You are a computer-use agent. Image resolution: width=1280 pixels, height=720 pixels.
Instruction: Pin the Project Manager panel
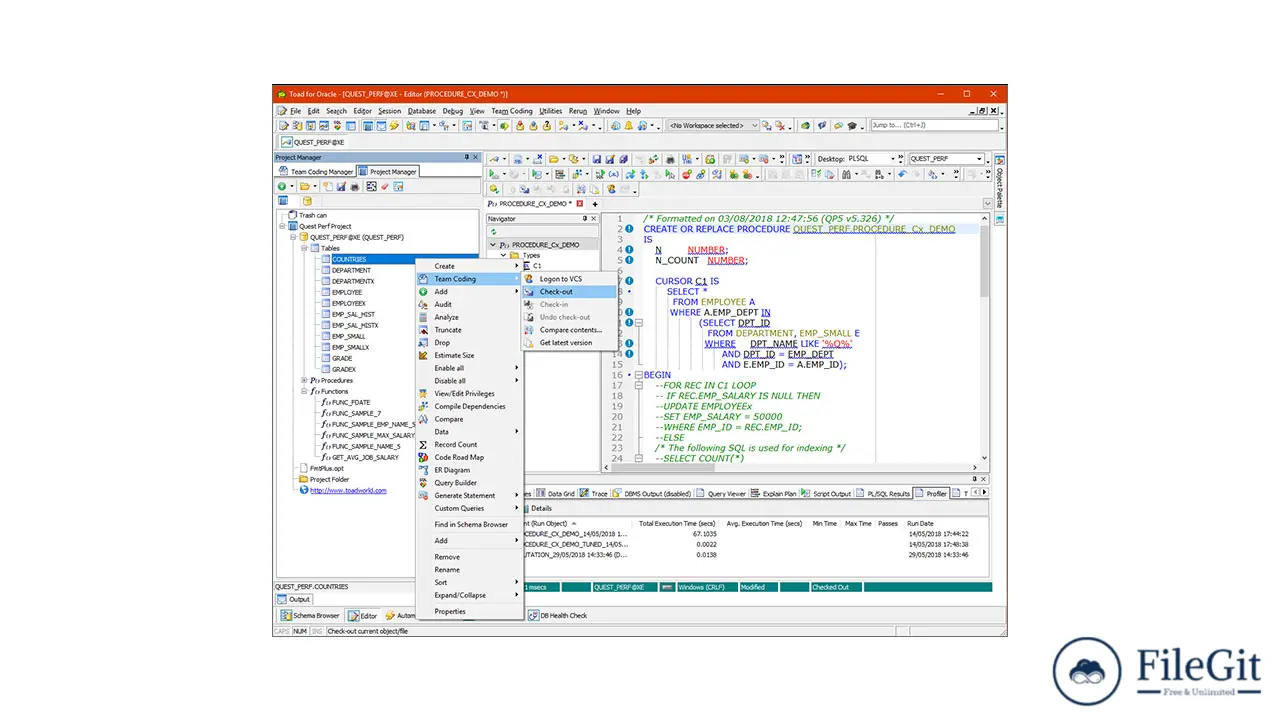[x=467, y=157]
